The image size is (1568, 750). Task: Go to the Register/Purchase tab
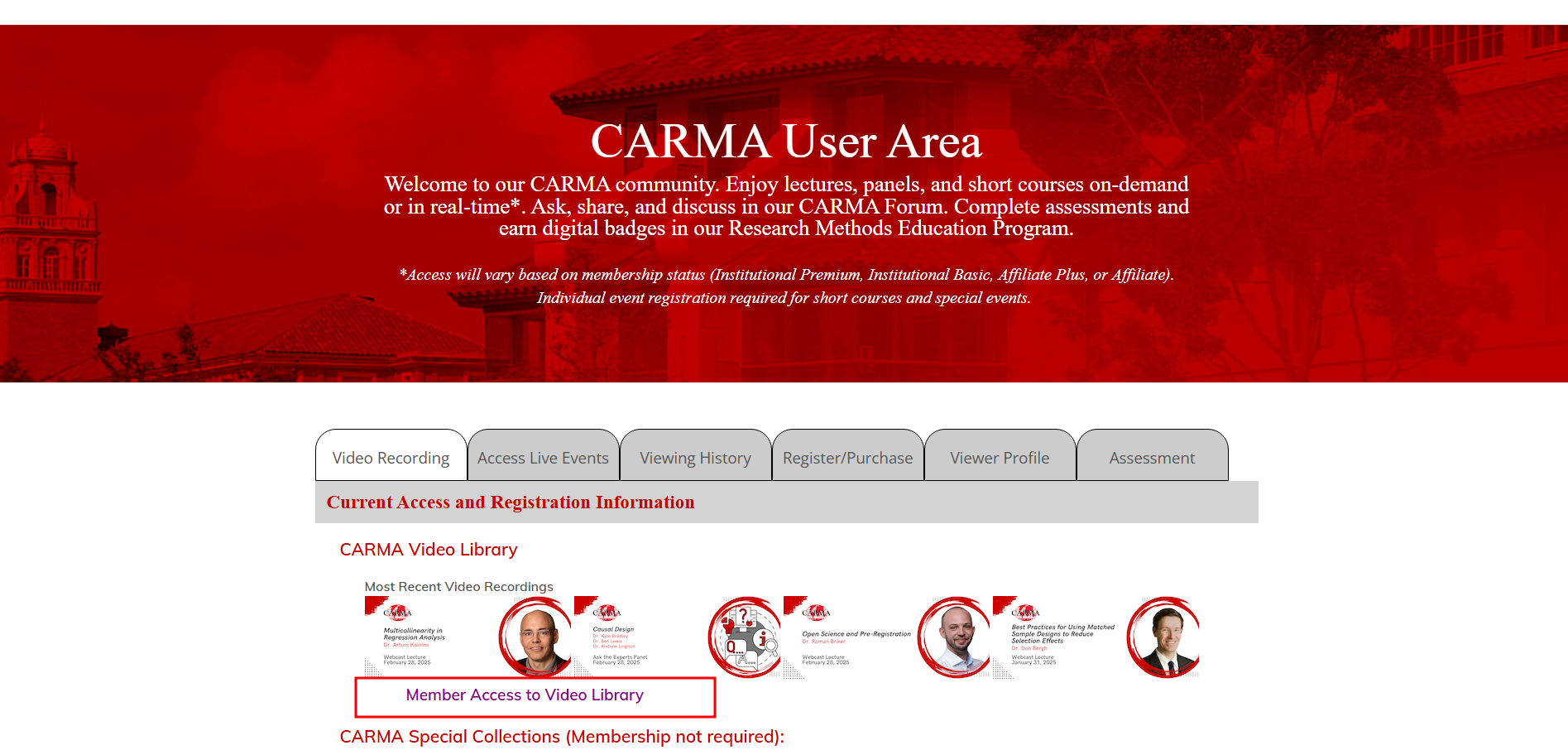click(847, 458)
